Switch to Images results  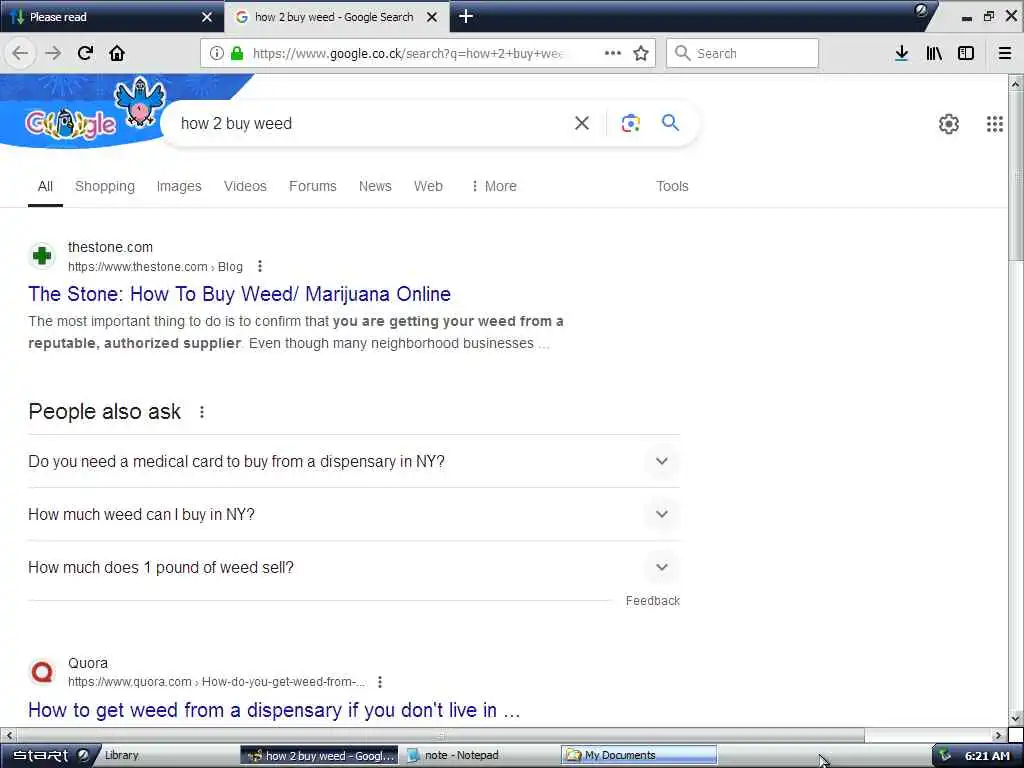[x=179, y=186]
